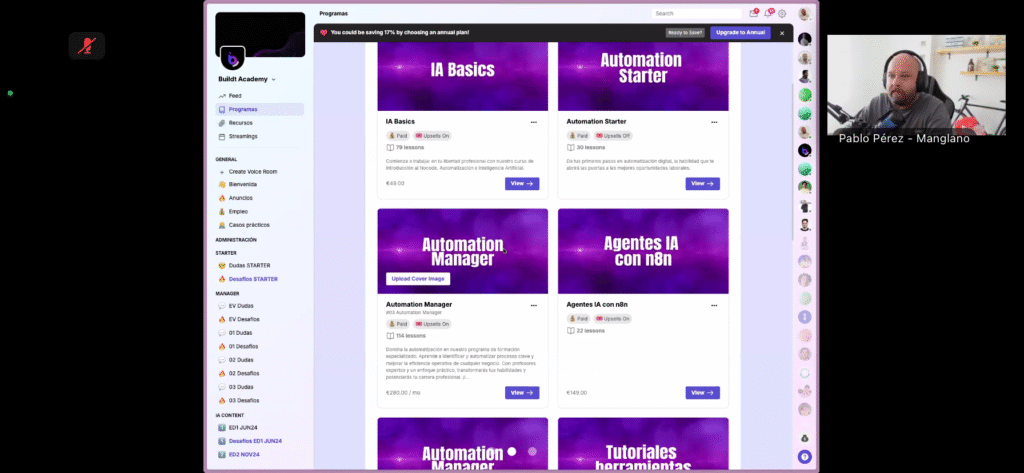Open the Automation Manager options menu

click(534, 305)
